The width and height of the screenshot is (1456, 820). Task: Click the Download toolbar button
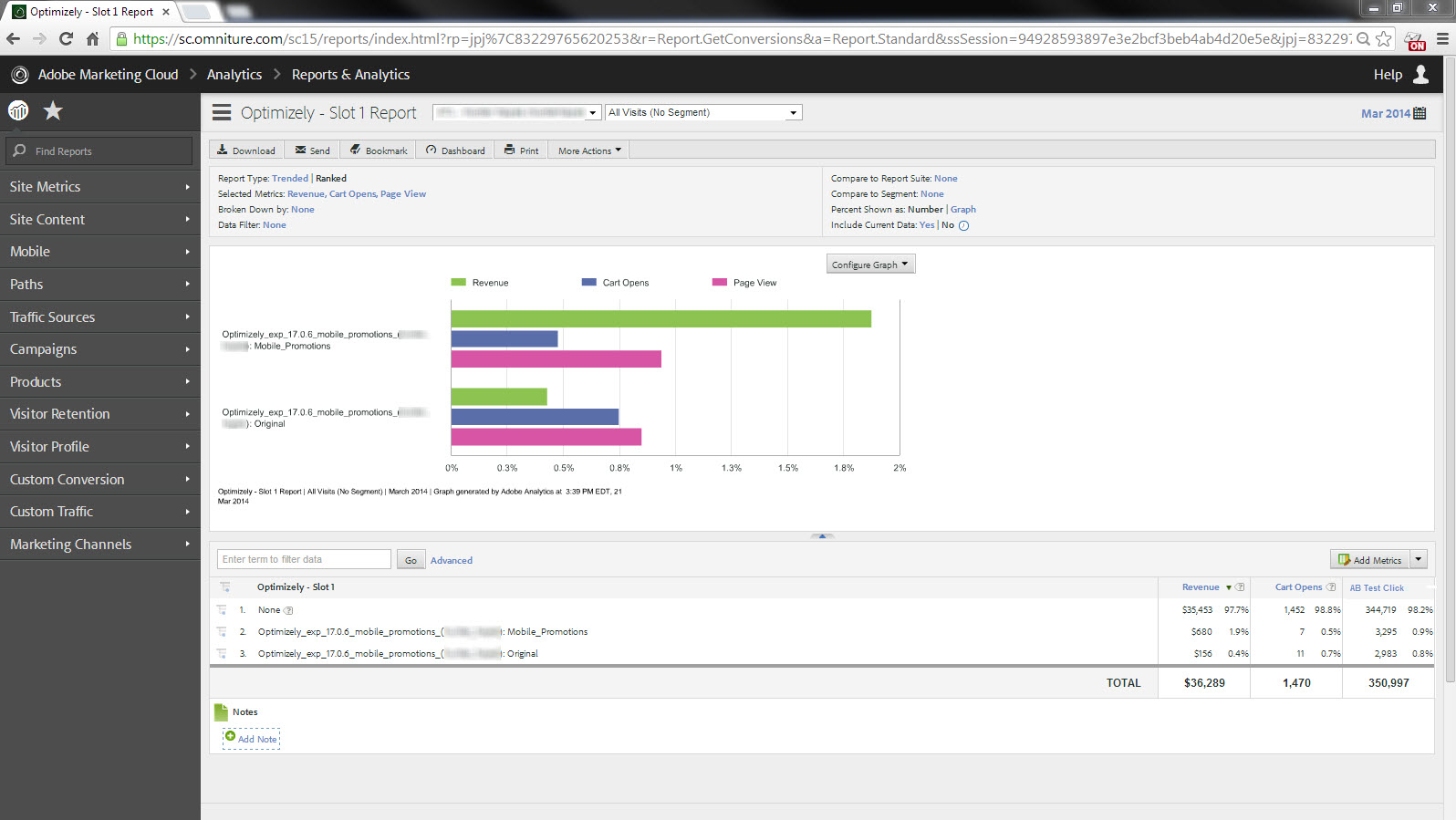246,151
